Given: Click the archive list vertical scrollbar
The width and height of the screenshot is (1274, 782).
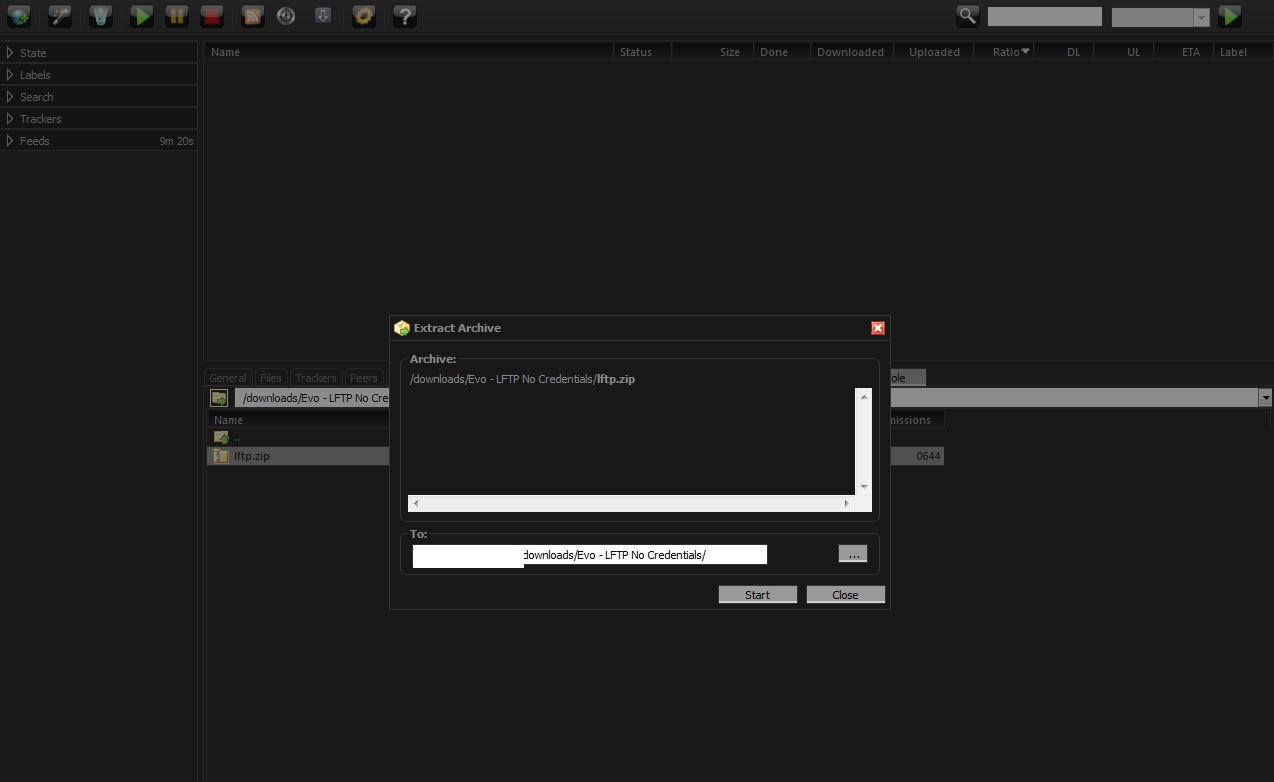Looking at the screenshot, I should tap(863, 440).
